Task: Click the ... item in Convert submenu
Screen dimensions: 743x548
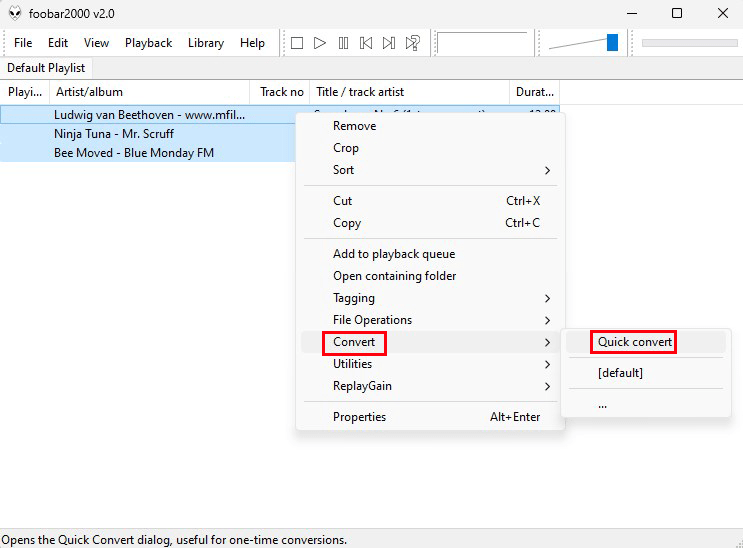Action: pyautogui.click(x=646, y=404)
